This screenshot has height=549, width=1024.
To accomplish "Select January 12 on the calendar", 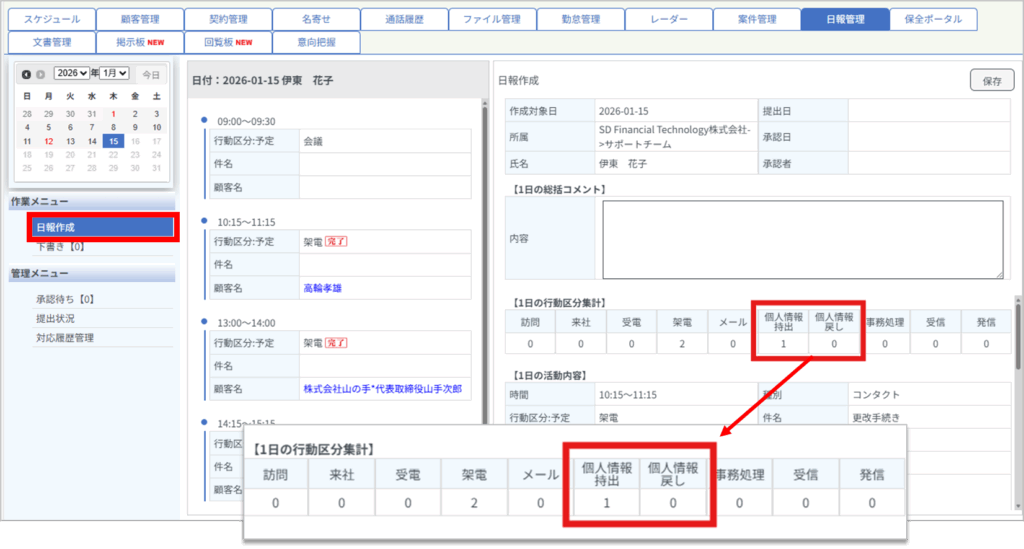I will point(48,142).
